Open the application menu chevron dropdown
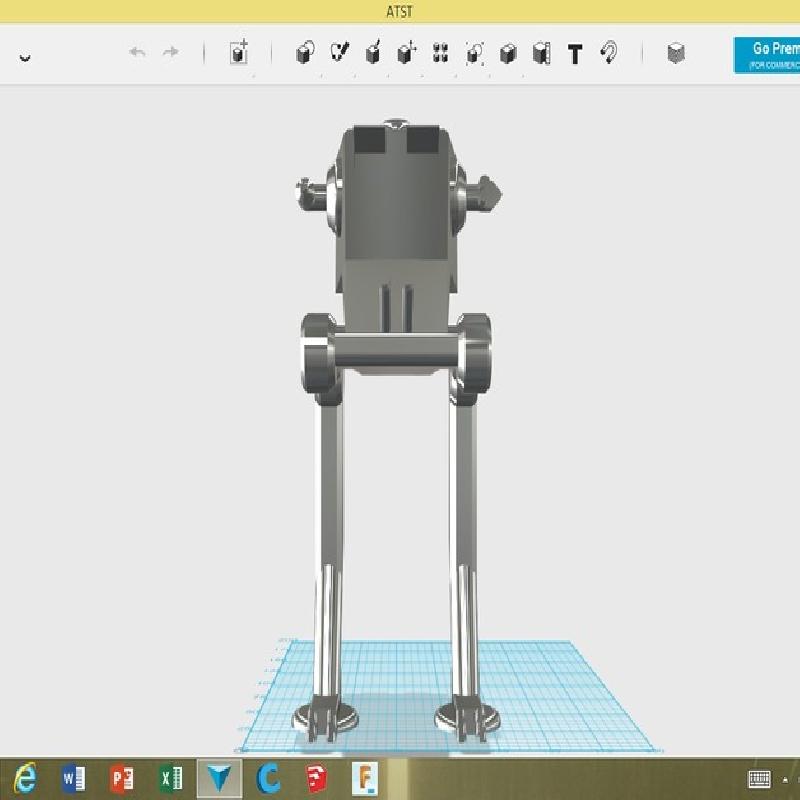This screenshot has height=800, width=800. pos(24,57)
